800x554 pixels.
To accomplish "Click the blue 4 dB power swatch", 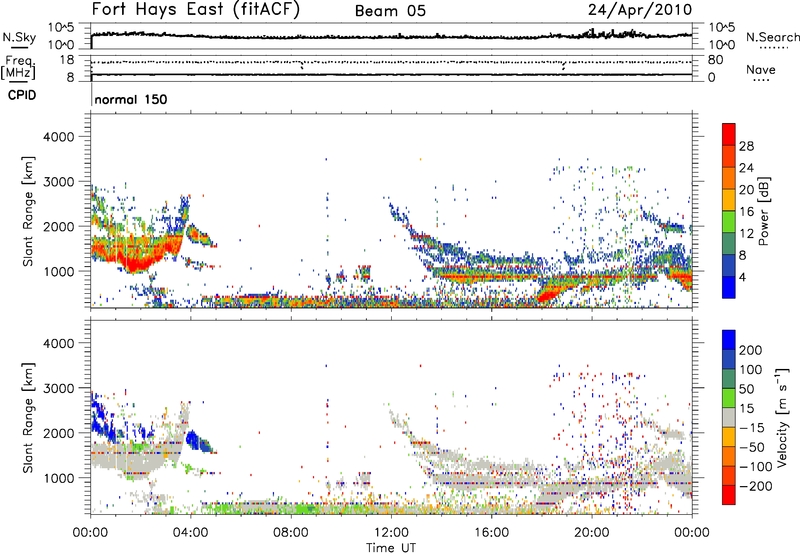I will pos(729,287).
